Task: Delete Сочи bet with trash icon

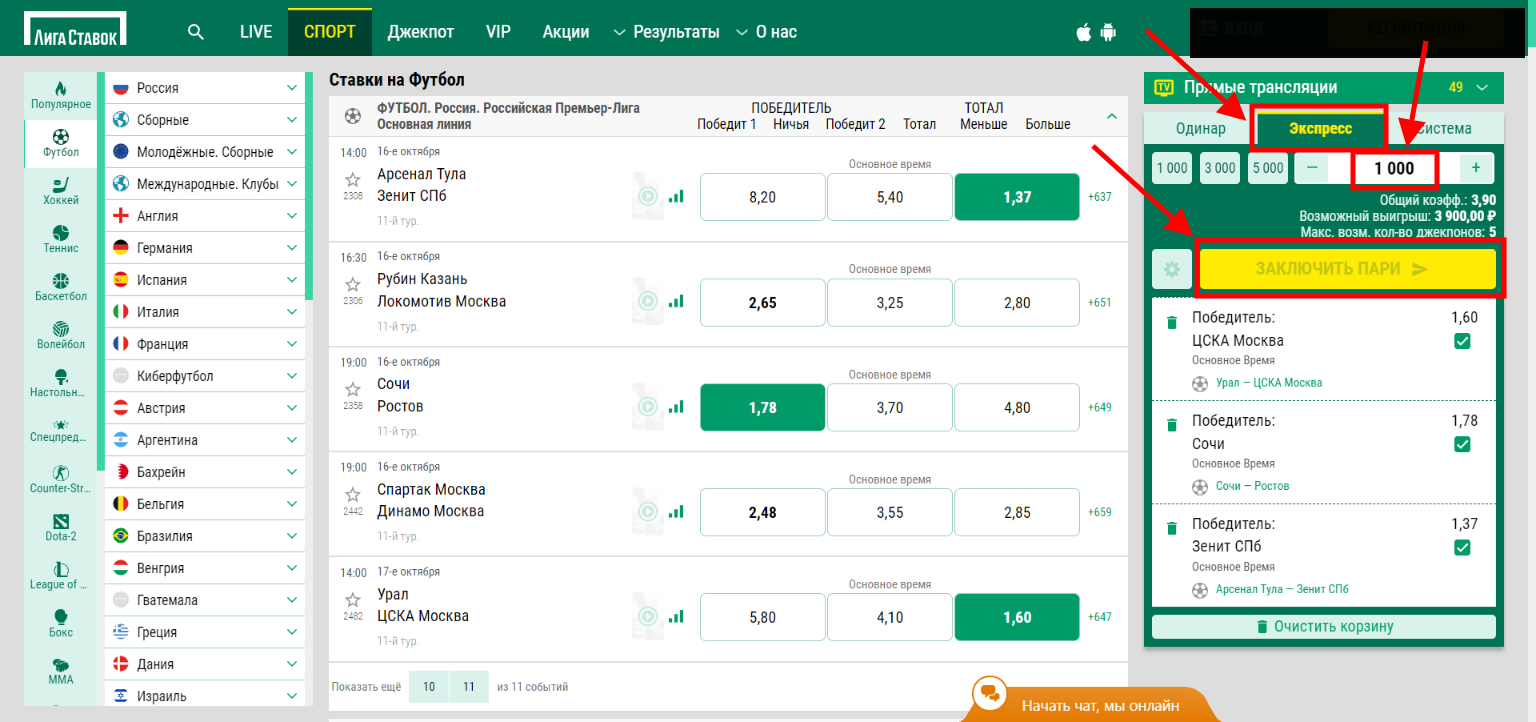Action: click(x=1171, y=426)
